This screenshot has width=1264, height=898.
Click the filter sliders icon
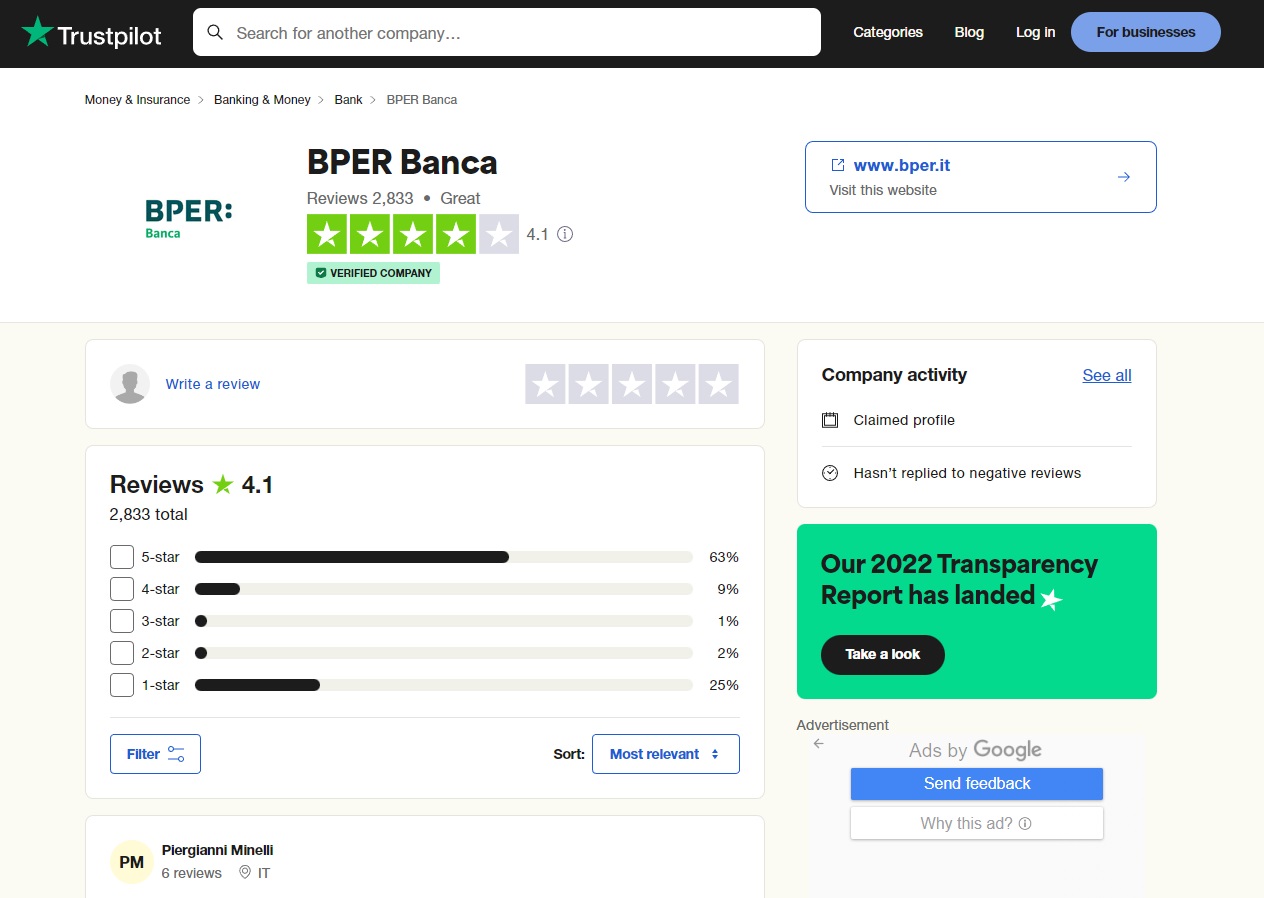click(176, 754)
